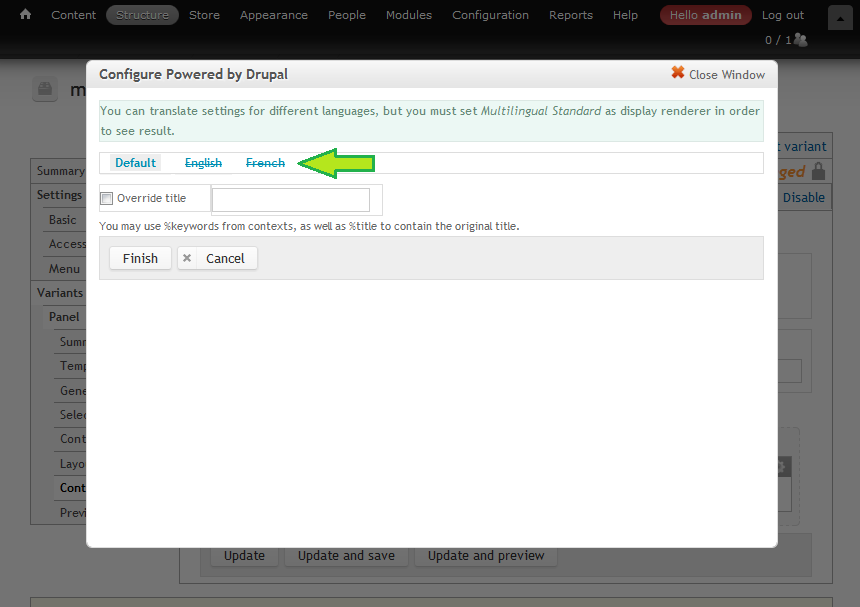
Task: Follow the Log out link
Action: click(x=783, y=15)
